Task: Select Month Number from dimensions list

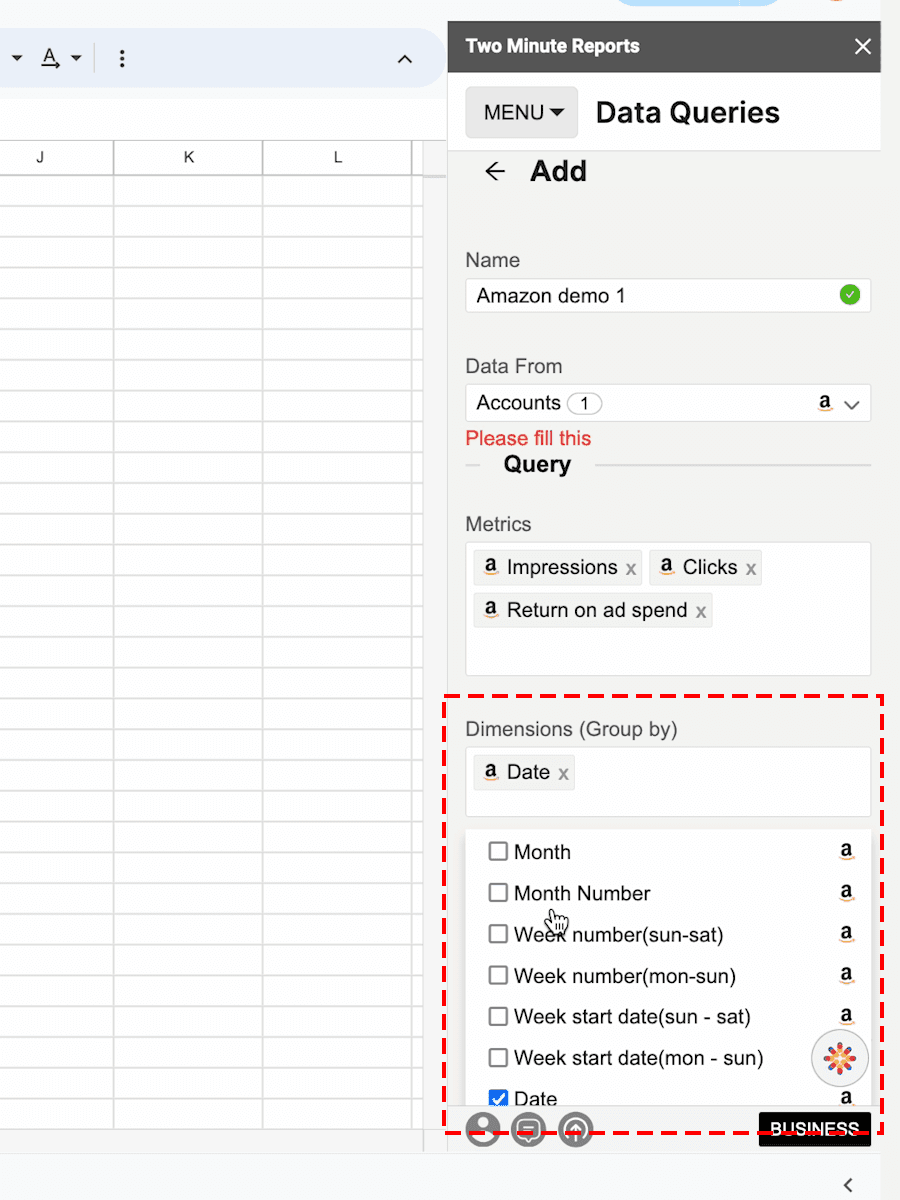Action: pyautogui.click(x=581, y=893)
